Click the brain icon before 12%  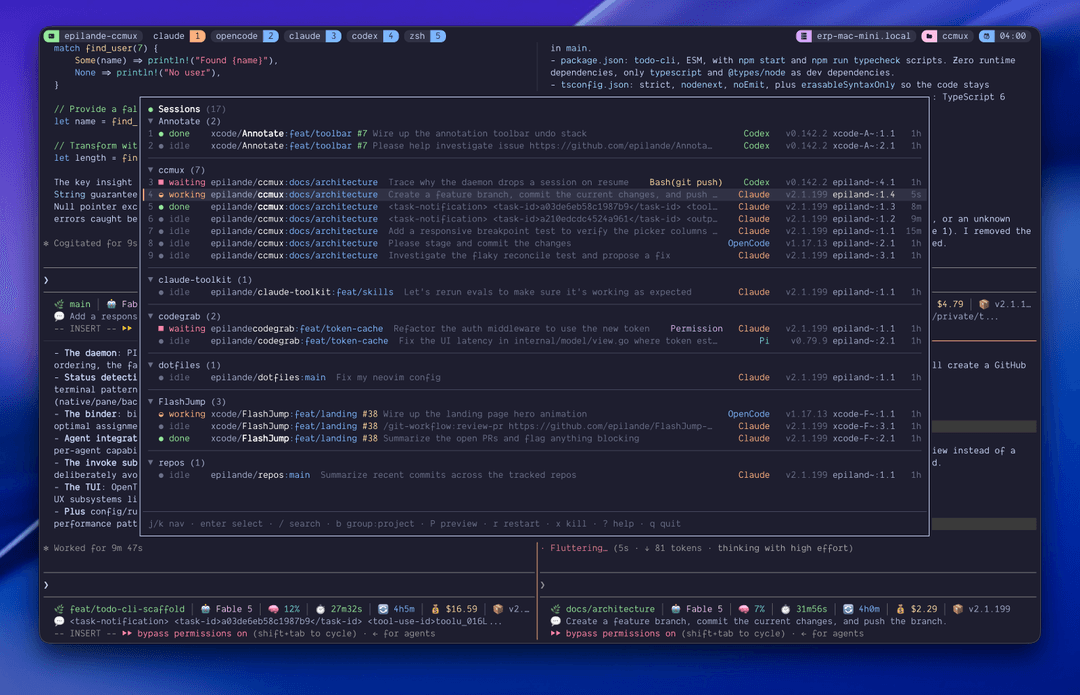pos(273,609)
